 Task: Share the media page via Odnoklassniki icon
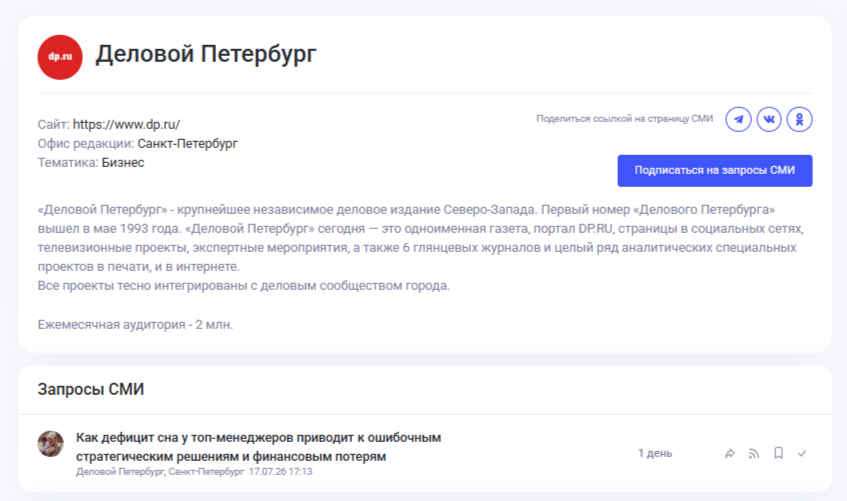(x=799, y=119)
